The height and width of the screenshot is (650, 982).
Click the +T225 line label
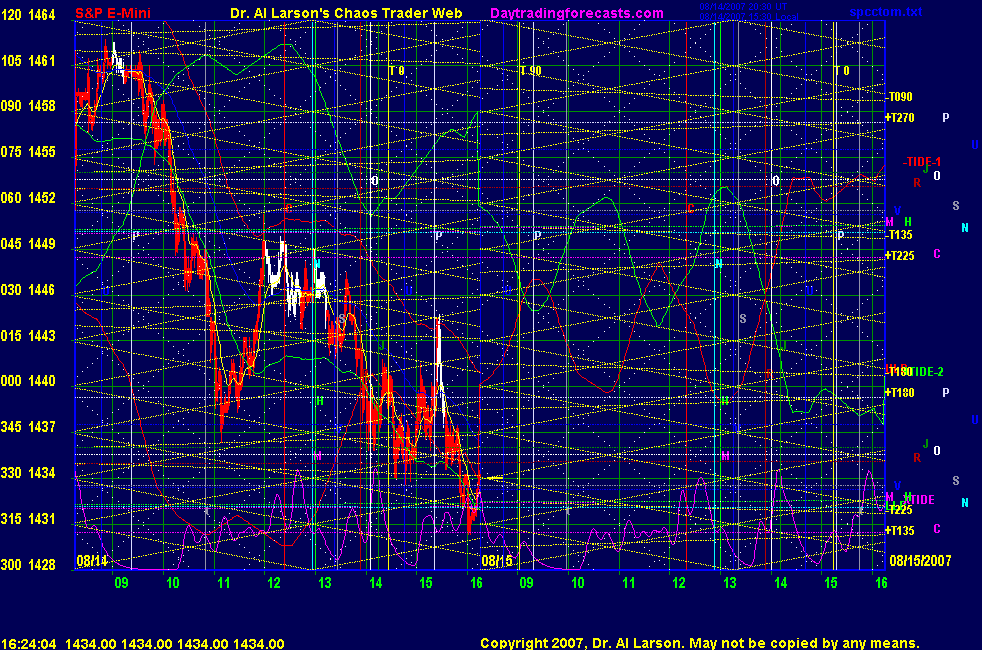click(900, 255)
